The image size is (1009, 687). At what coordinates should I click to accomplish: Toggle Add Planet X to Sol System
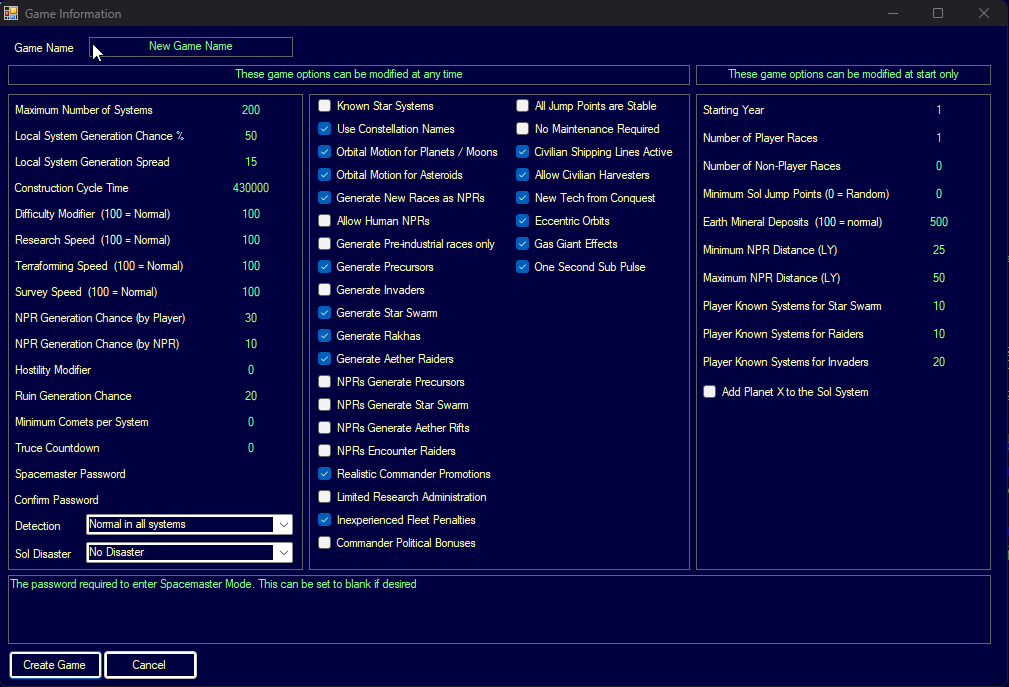pyautogui.click(x=710, y=392)
